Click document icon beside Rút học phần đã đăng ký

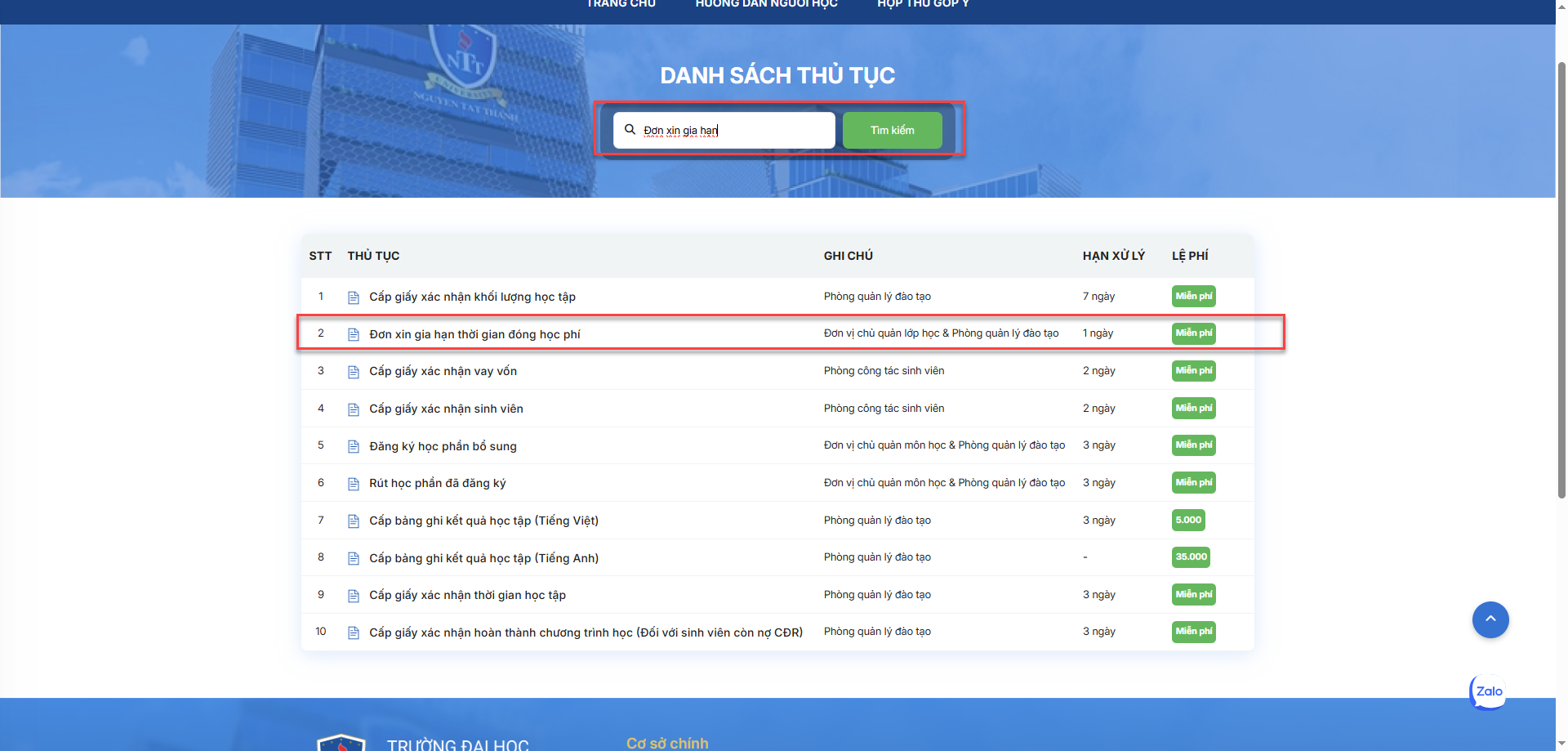coord(354,484)
